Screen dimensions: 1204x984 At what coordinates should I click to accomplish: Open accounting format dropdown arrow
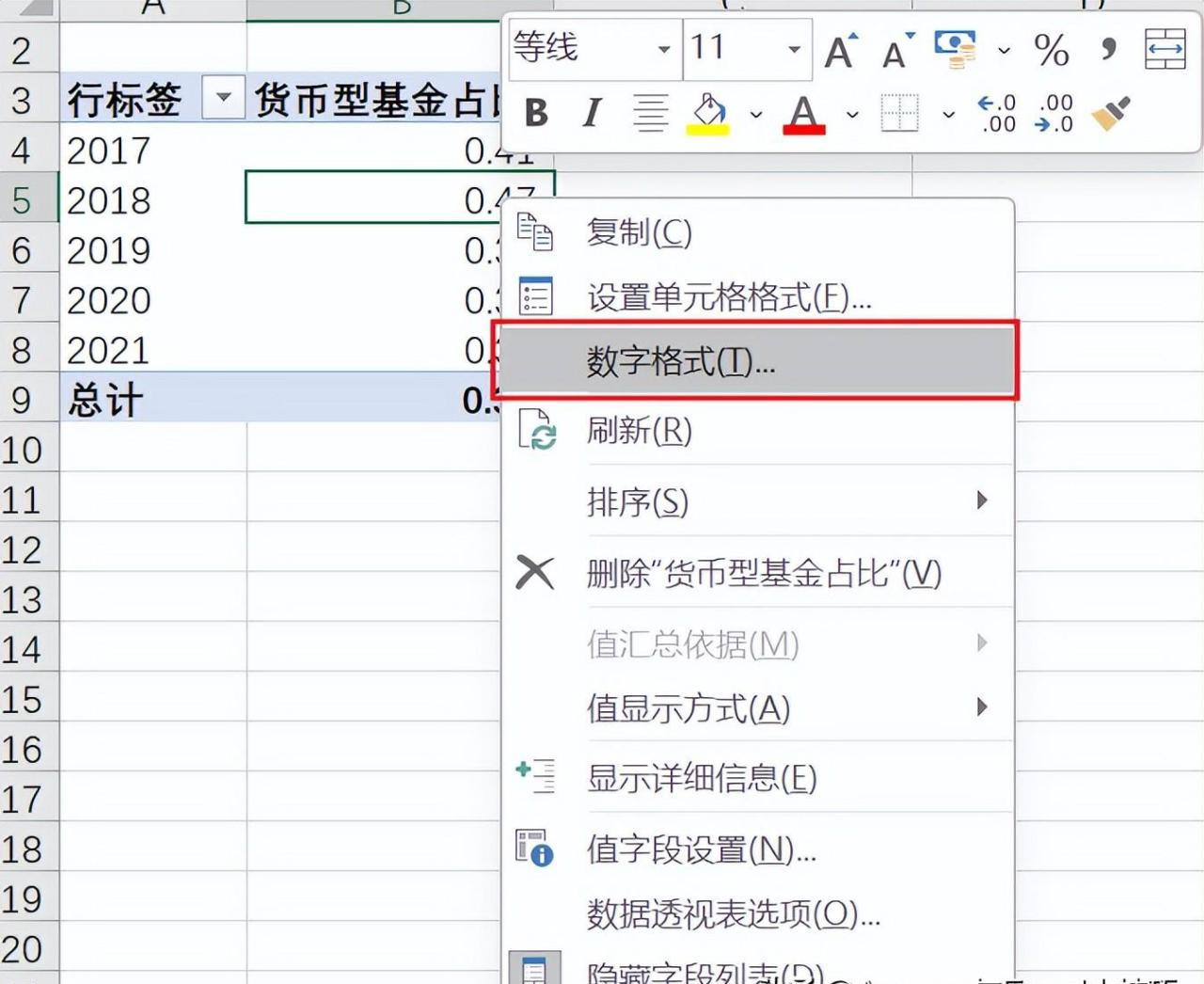pos(1004,50)
